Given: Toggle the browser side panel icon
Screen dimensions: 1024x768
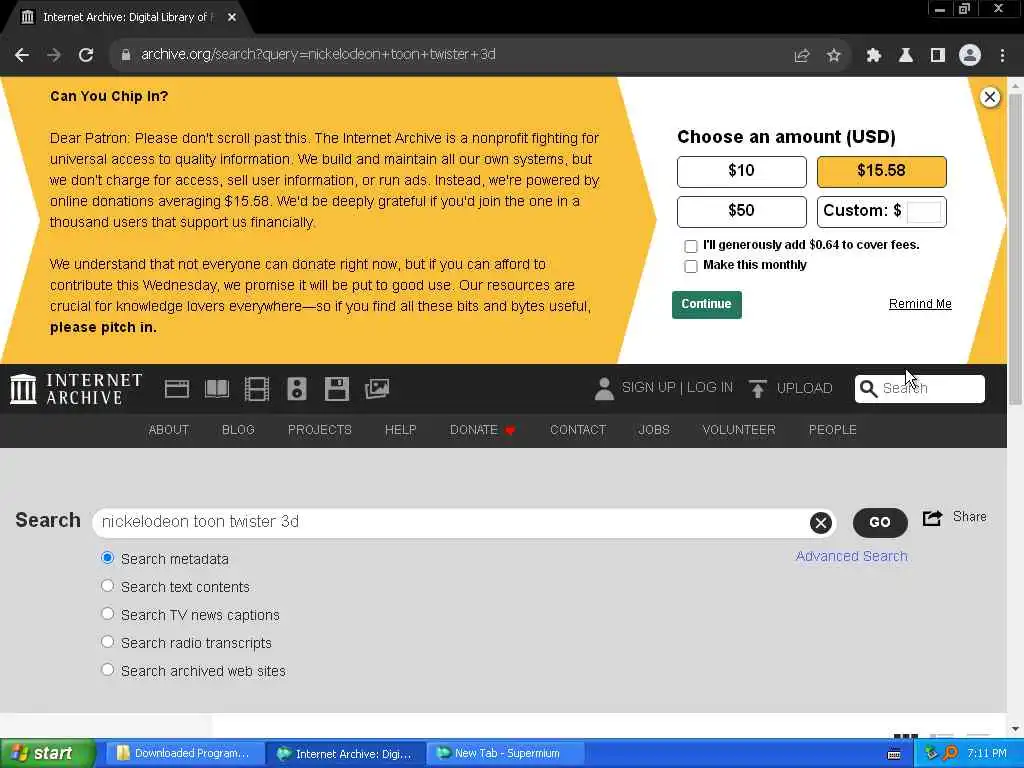Looking at the screenshot, I should [x=938, y=56].
